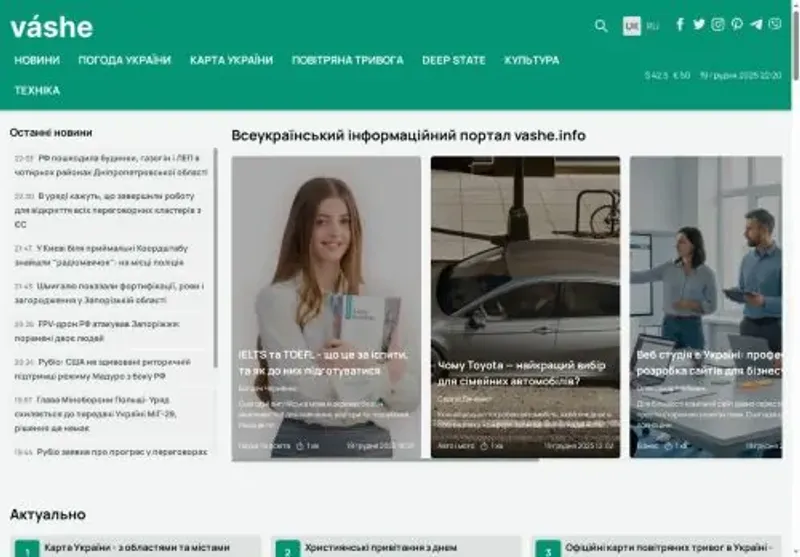The width and height of the screenshot is (800, 557).
Task: Open news about Київ Координаційний штаб радіомаячок
Action: (101, 255)
